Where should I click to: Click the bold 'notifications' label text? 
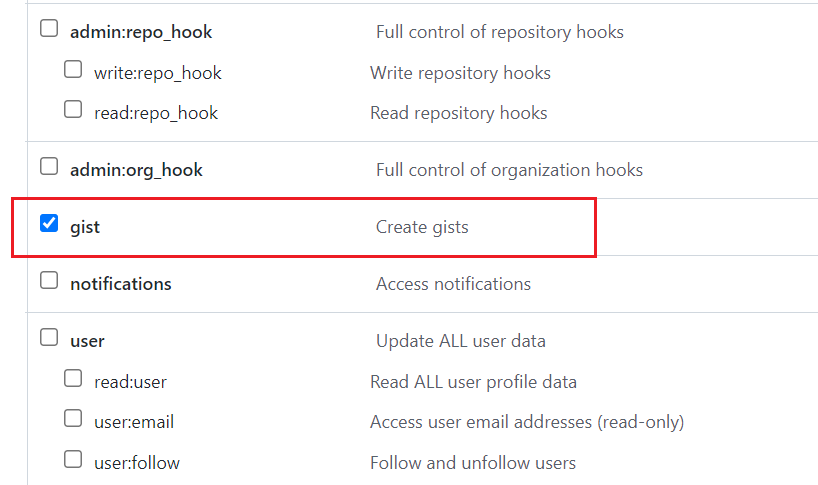121,284
